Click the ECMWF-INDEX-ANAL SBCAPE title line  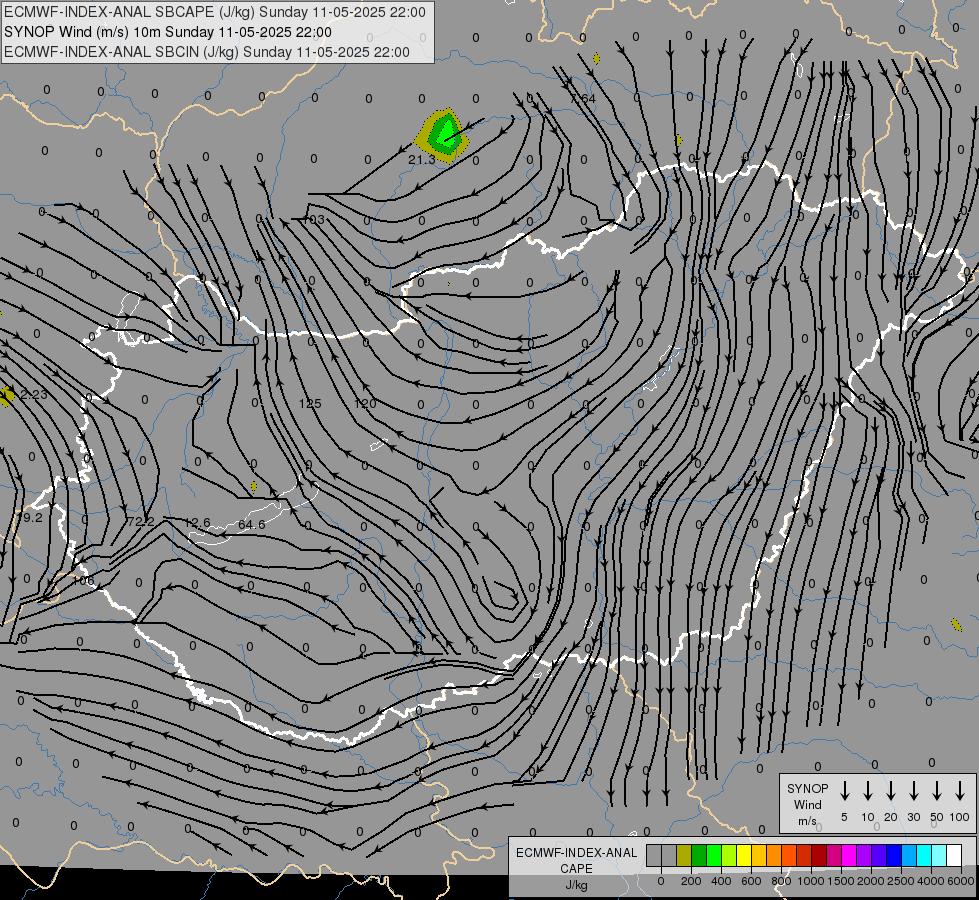(215, 12)
